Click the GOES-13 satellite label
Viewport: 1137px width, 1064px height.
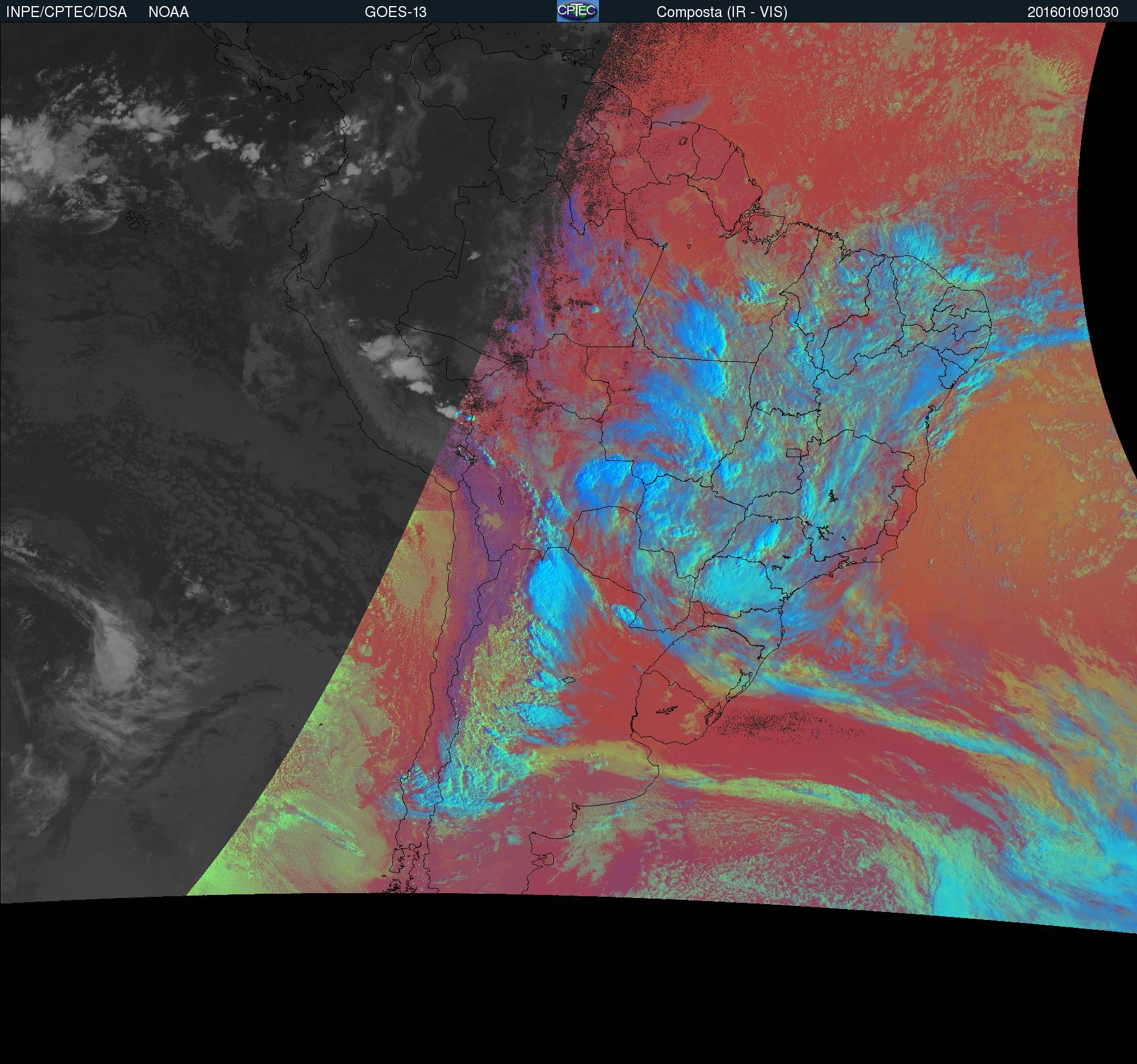[x=396, y=12]
